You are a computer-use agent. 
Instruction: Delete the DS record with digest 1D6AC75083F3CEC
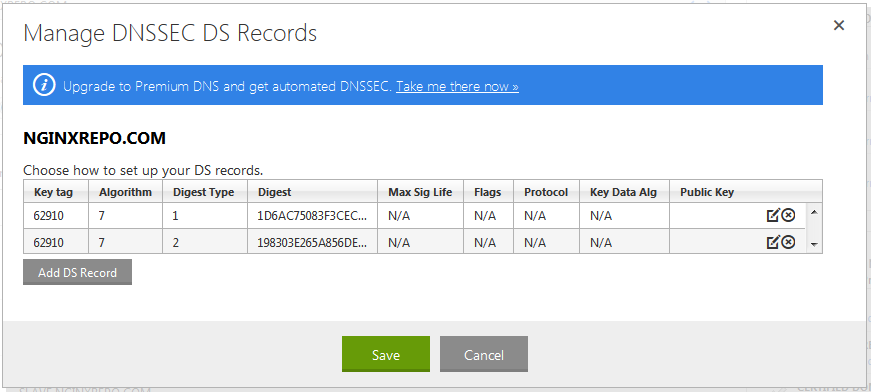pos(788,215)
